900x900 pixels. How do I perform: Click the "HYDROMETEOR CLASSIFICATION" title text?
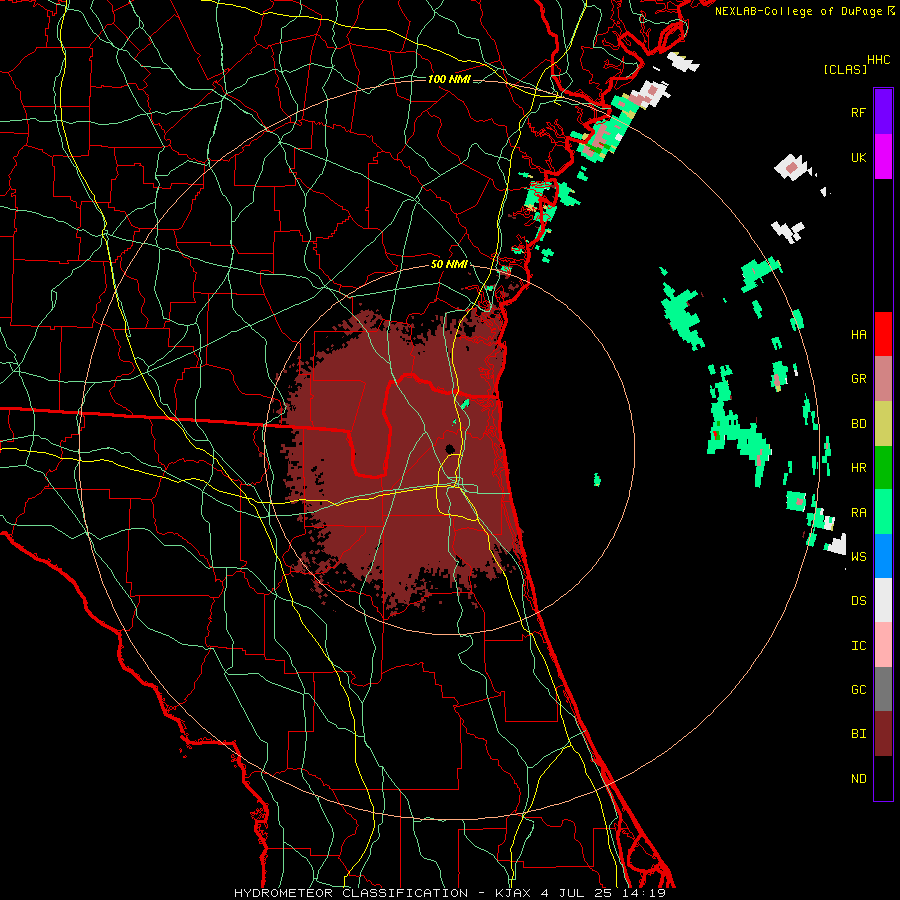(351, 893)
